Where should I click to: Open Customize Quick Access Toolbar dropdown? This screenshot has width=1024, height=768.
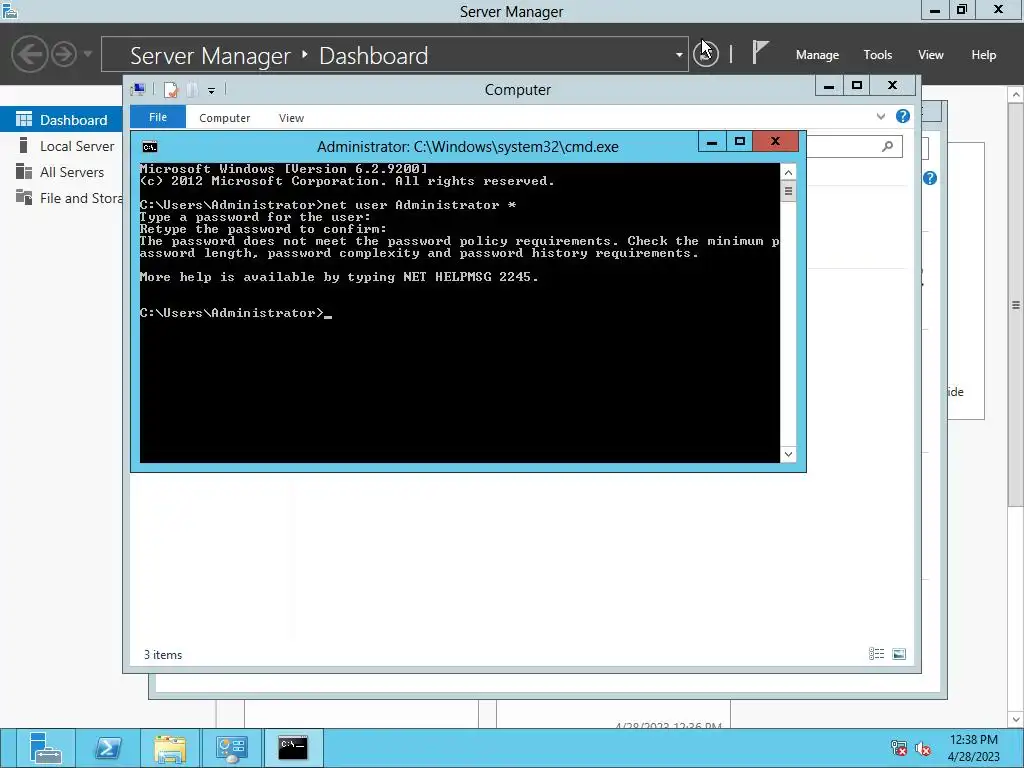212,91
